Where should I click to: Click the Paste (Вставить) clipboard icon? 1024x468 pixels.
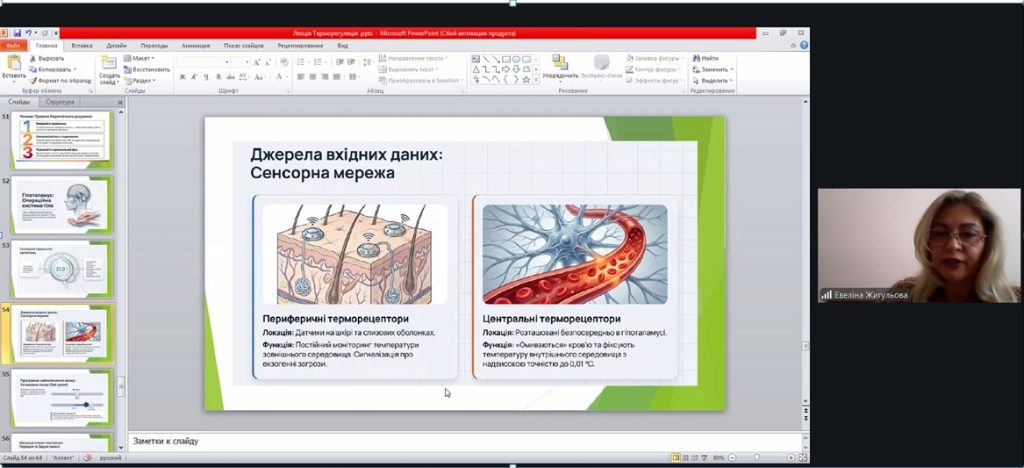point(14,66)
